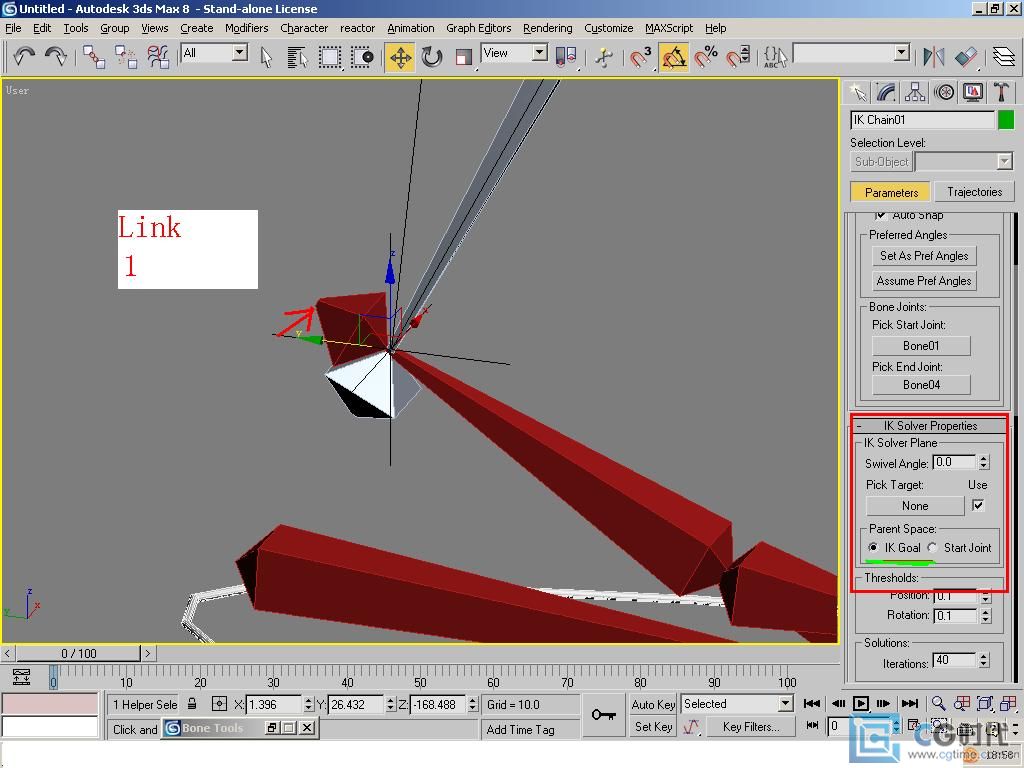1024x768 pixels.
Task: Click the Redo arrow icon
Action: [56, 57]
